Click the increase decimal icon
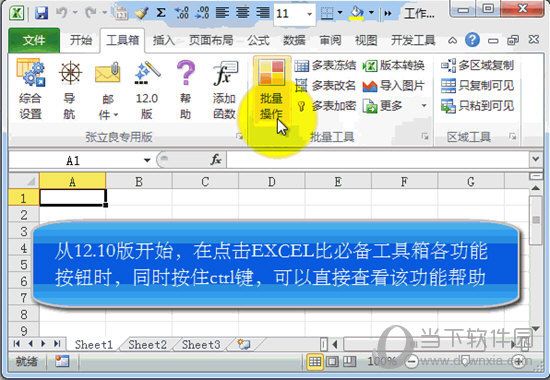The width and height of the screenshot is (550, 380). pos(182,13)
